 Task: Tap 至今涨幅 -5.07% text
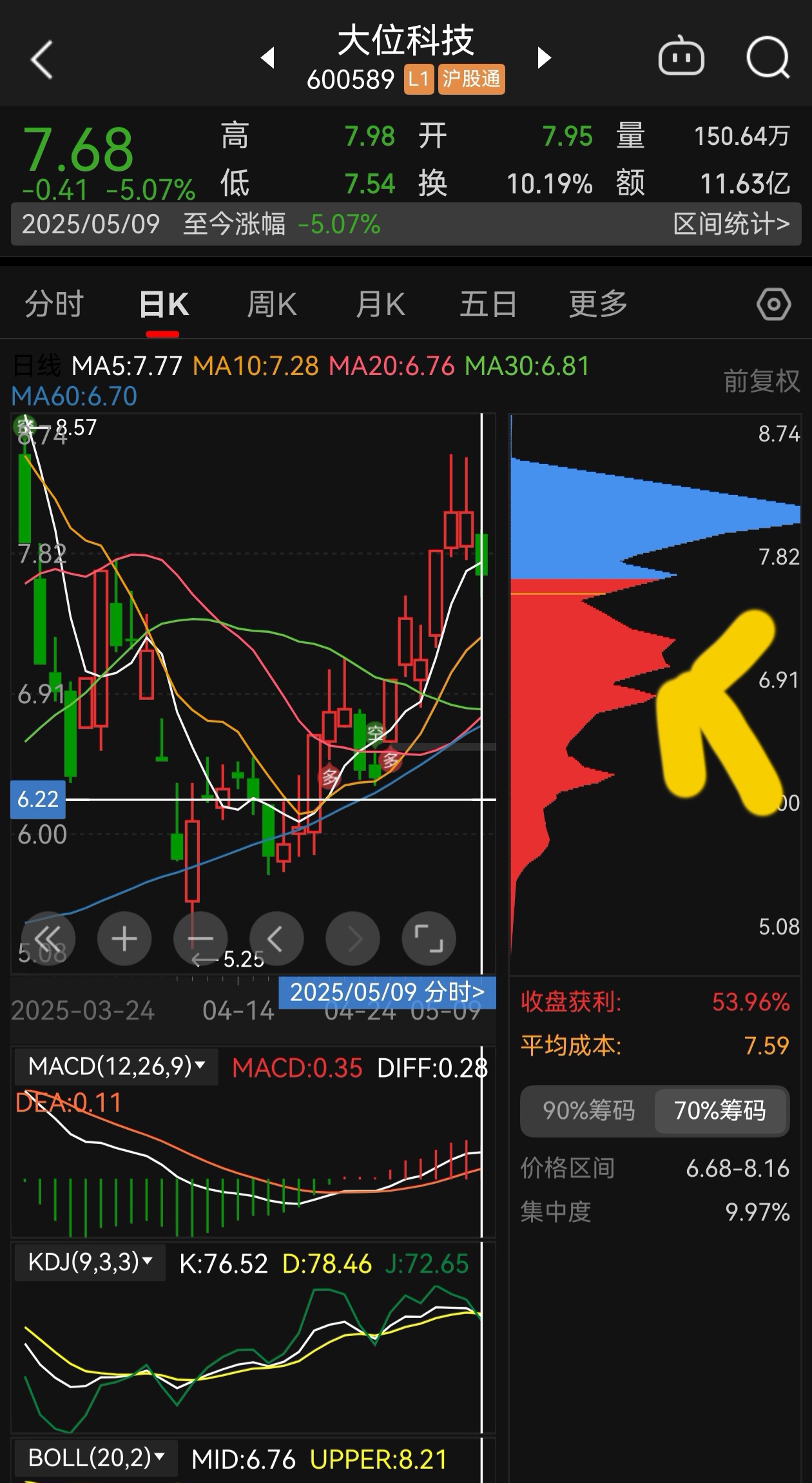point(282,224)
